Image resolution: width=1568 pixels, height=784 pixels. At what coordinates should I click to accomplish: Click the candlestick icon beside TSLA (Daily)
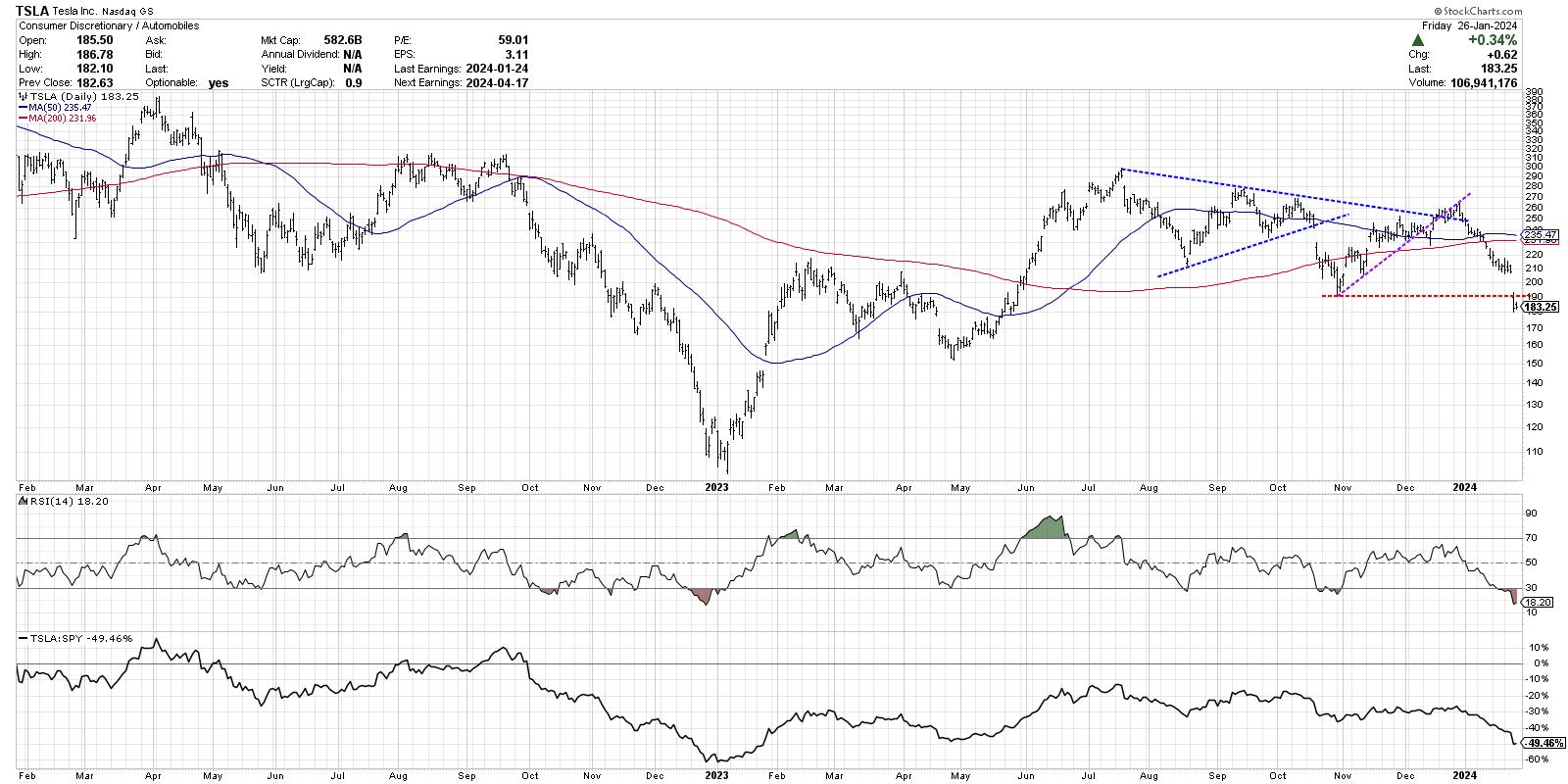point(24,98)
